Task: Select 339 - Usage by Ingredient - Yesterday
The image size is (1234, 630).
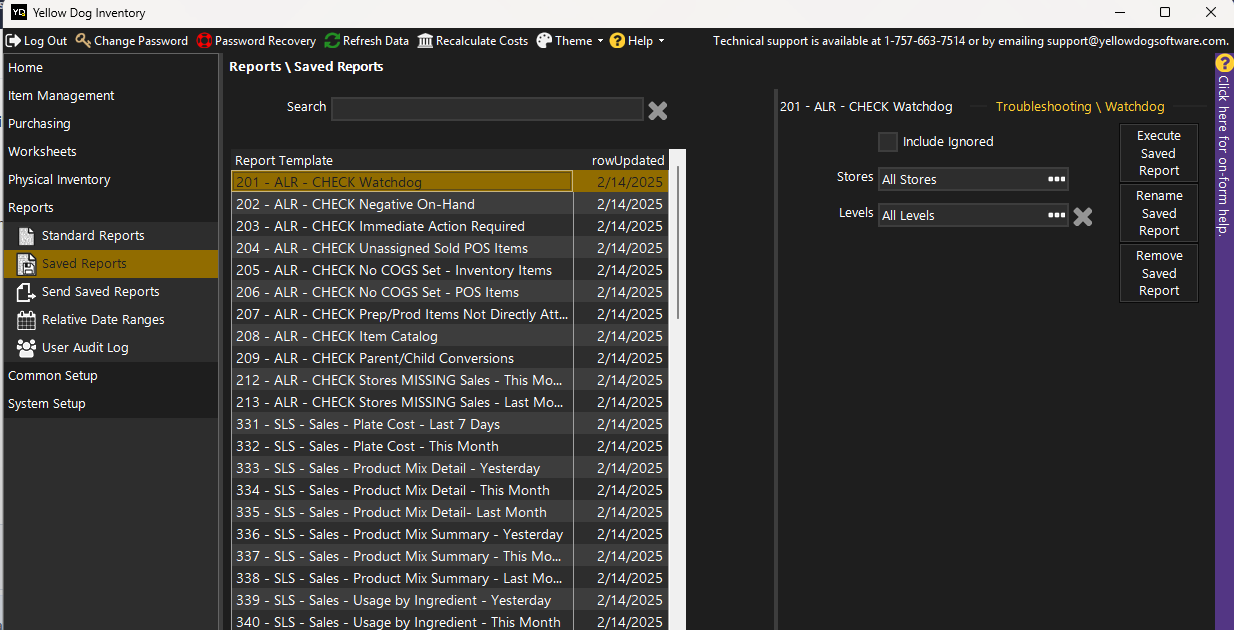Action: [x=449, y=600]
